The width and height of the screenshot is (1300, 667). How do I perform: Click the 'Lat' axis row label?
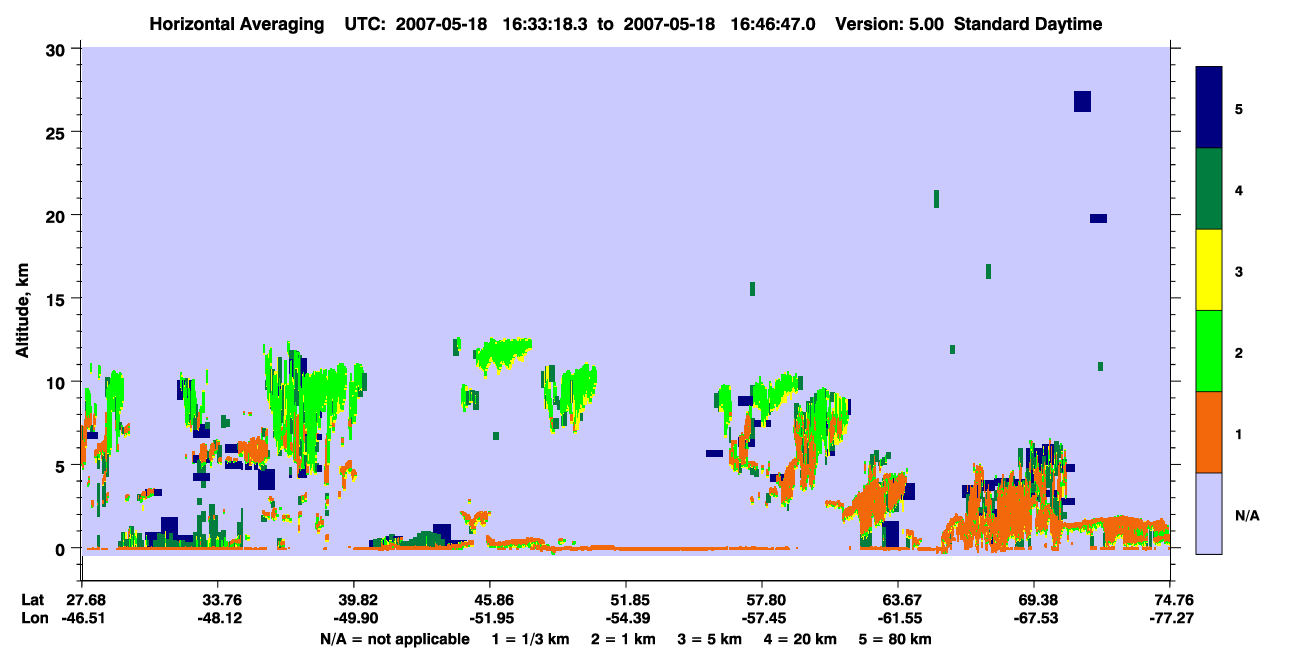(31, 600)
